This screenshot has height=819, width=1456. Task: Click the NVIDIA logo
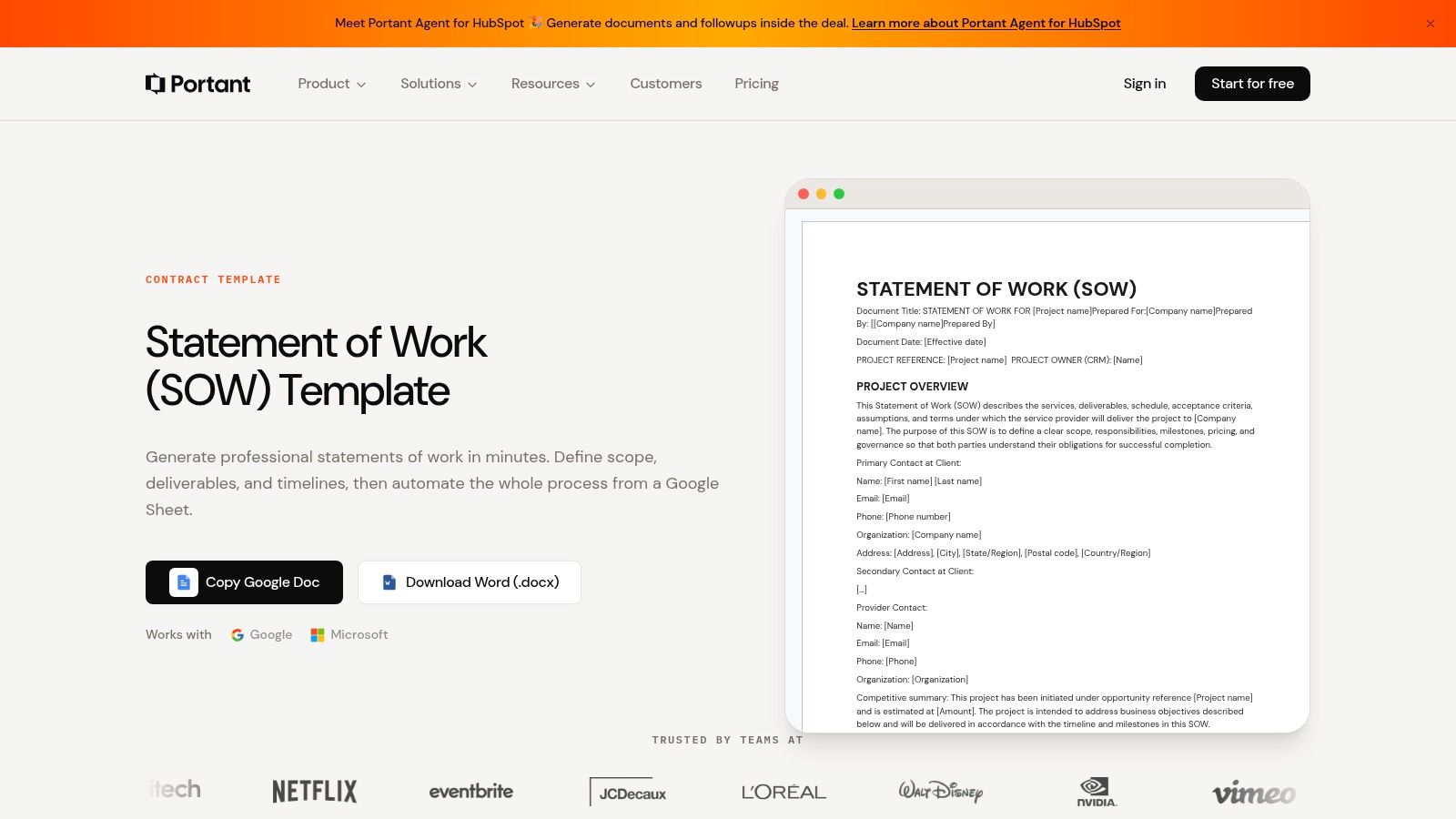click(x=1097, y=792)
